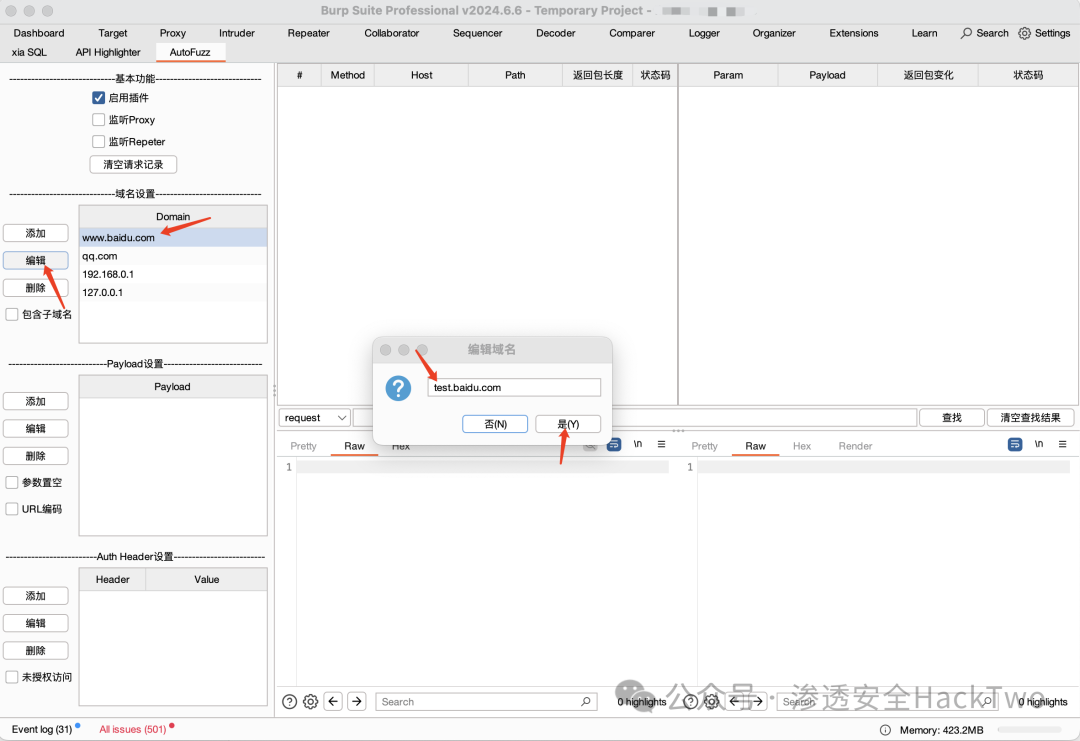Open the Dashboard tab

[39, 33]
